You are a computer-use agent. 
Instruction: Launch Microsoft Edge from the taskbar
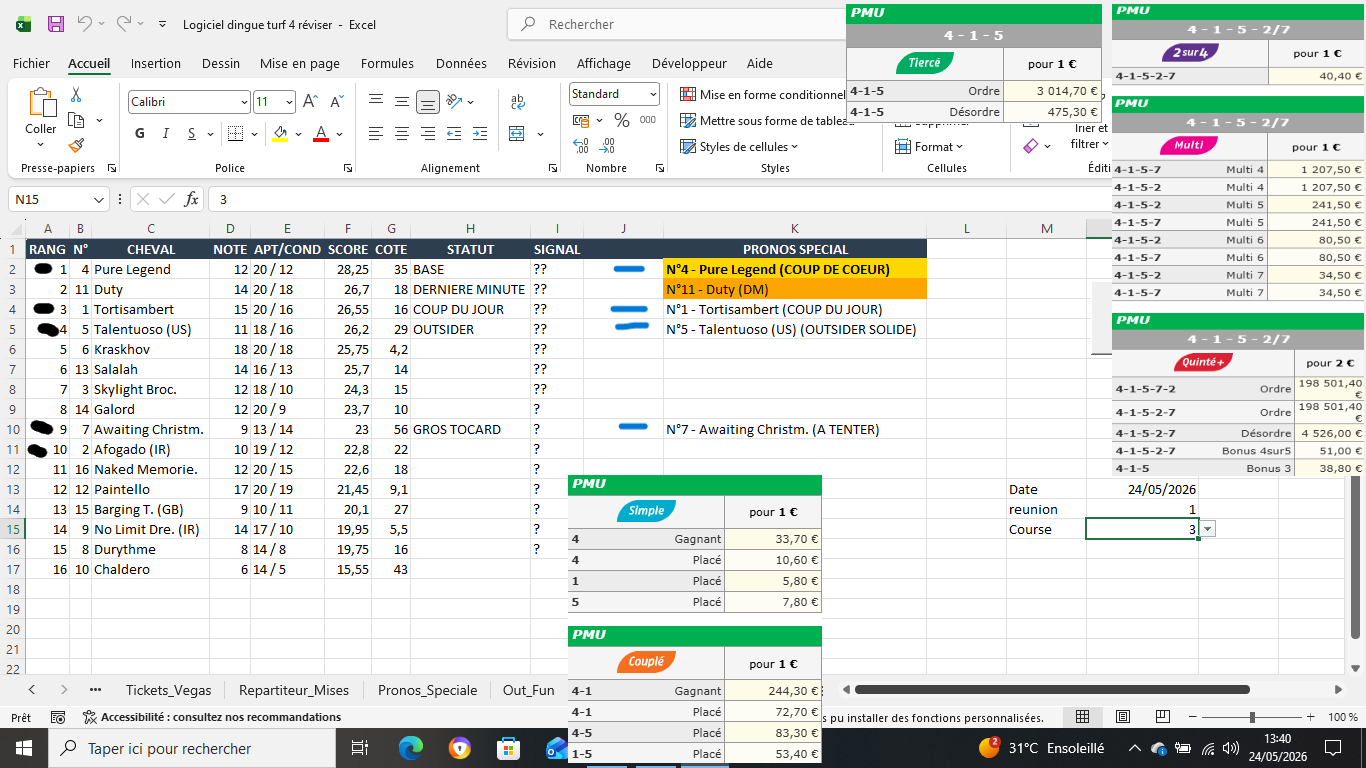411,748
